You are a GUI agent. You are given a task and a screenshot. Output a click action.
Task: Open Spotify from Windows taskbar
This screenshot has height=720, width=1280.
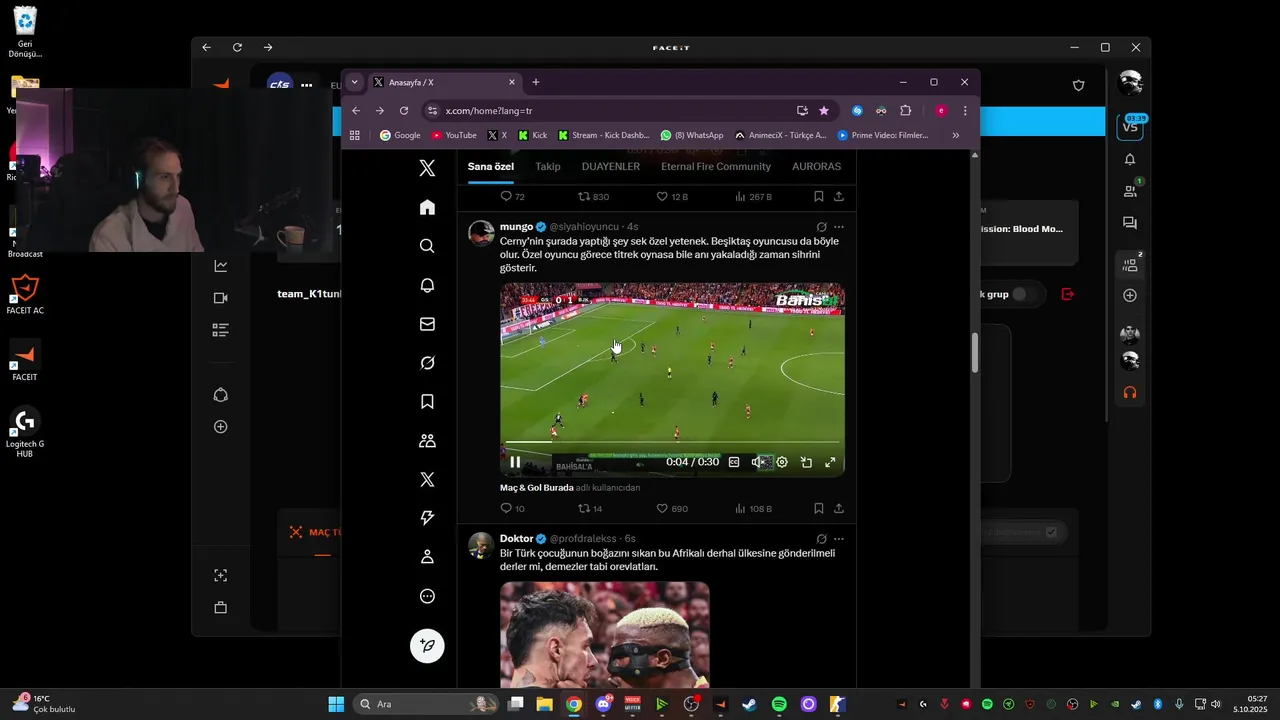(779, 704)
